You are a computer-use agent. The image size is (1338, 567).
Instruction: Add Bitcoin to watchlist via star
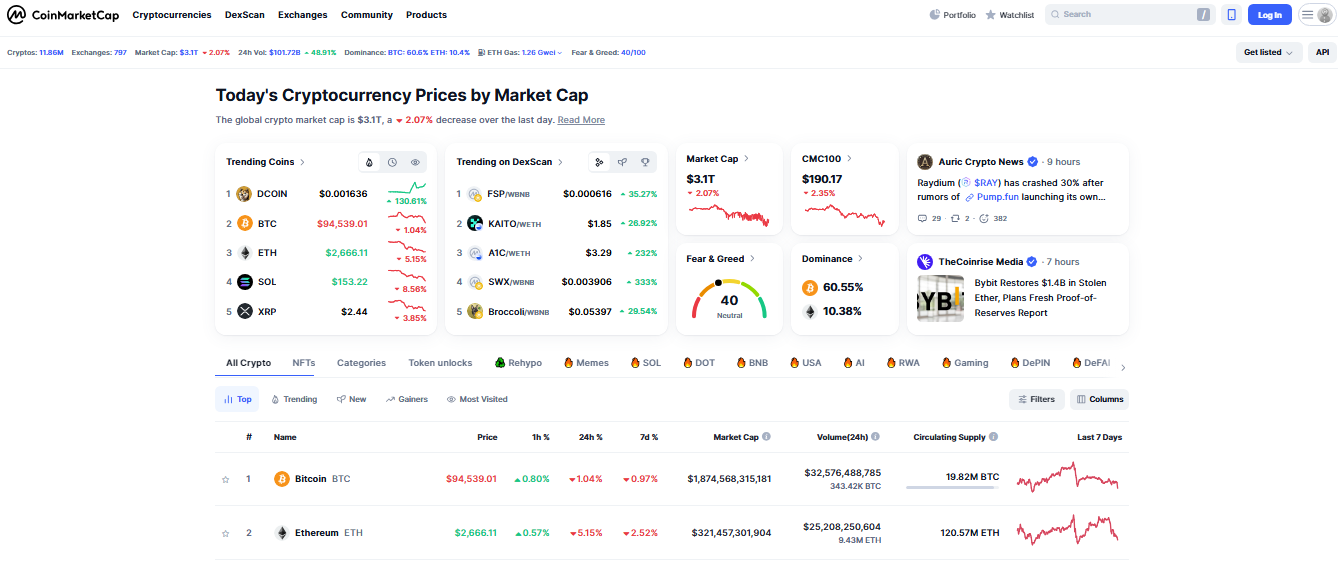click(226, 480)
